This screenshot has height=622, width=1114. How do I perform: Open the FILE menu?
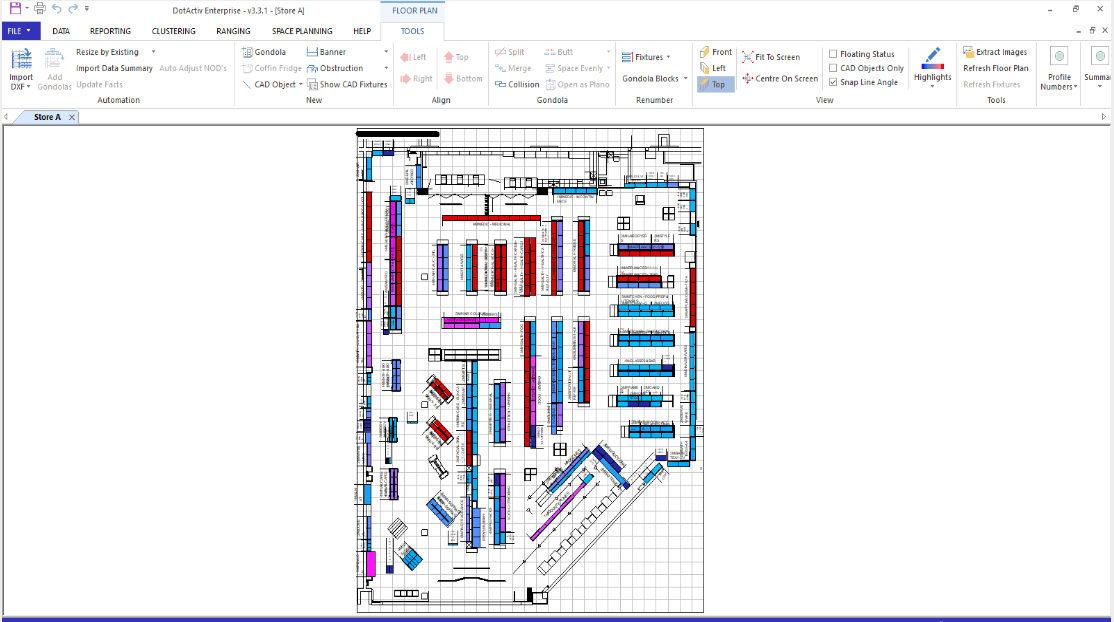tap(21, 31)
